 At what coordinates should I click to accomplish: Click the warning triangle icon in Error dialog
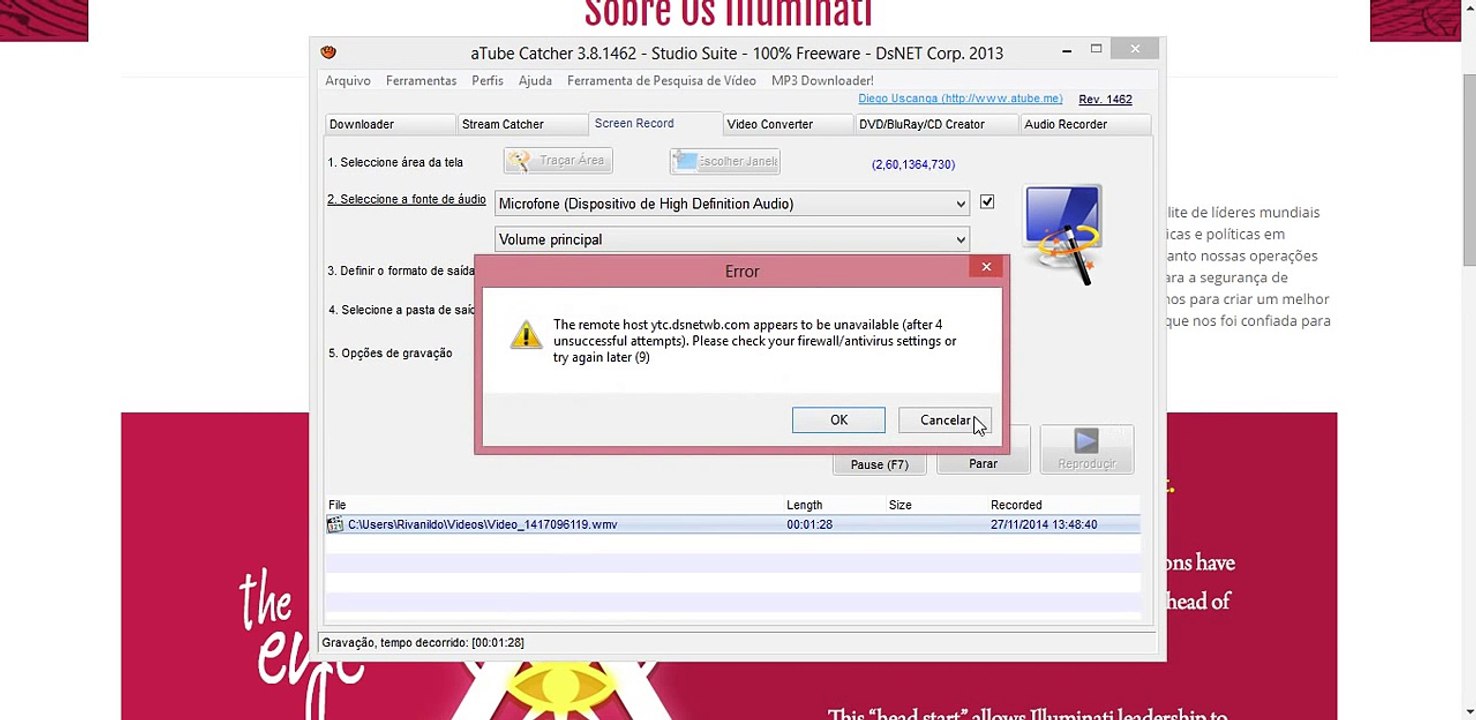pos(526,334)
